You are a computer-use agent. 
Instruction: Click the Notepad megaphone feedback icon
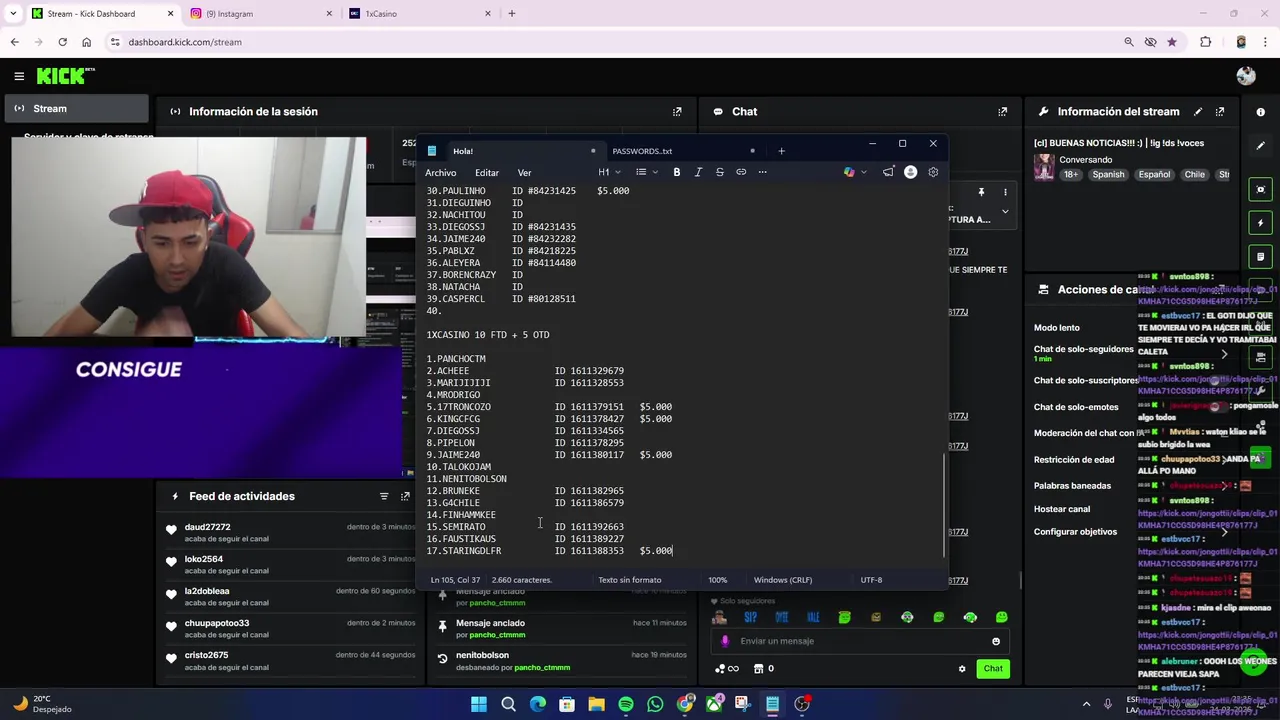pyautogui.click(x=888, y=172)
